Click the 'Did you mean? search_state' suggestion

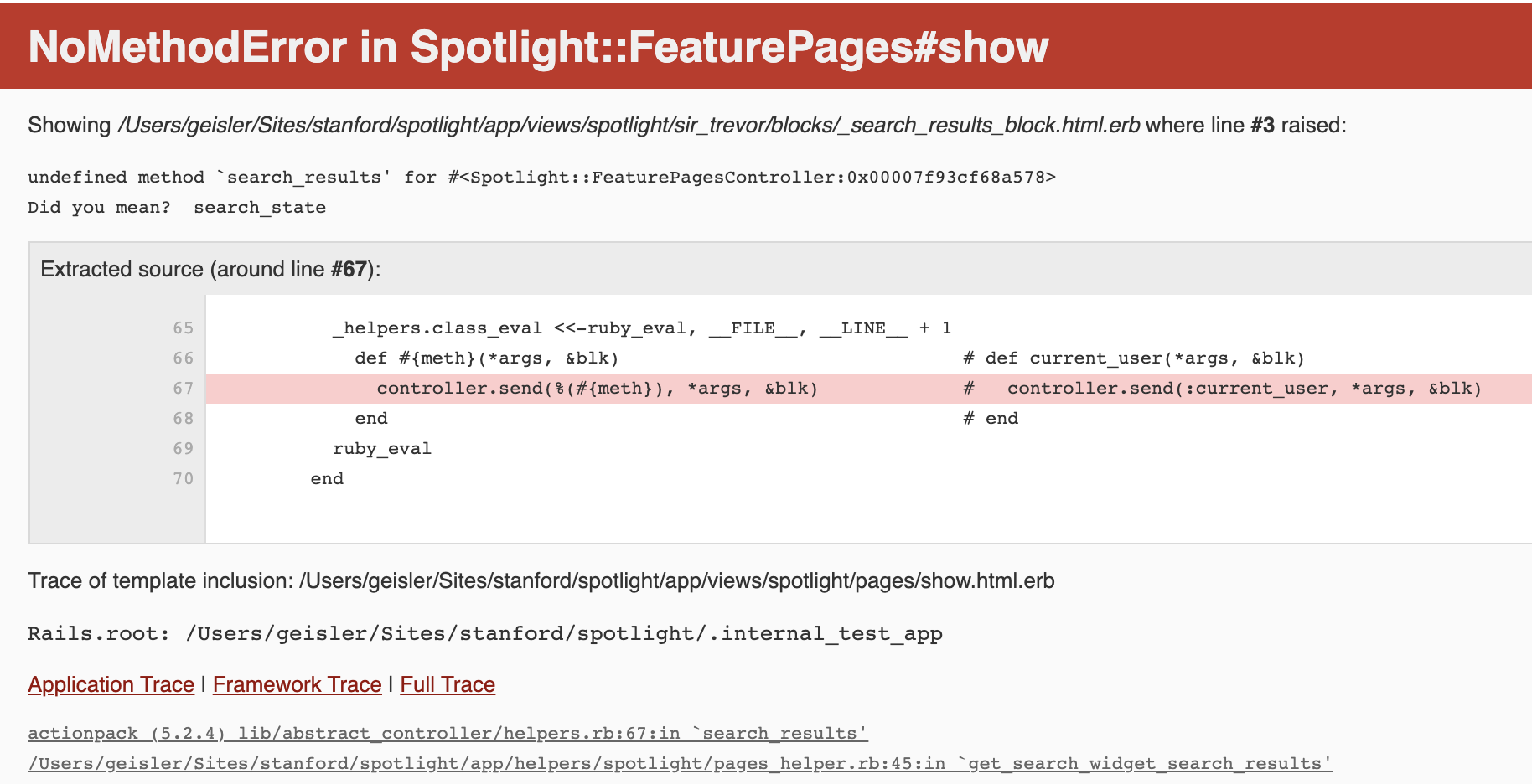coord(177,207)
